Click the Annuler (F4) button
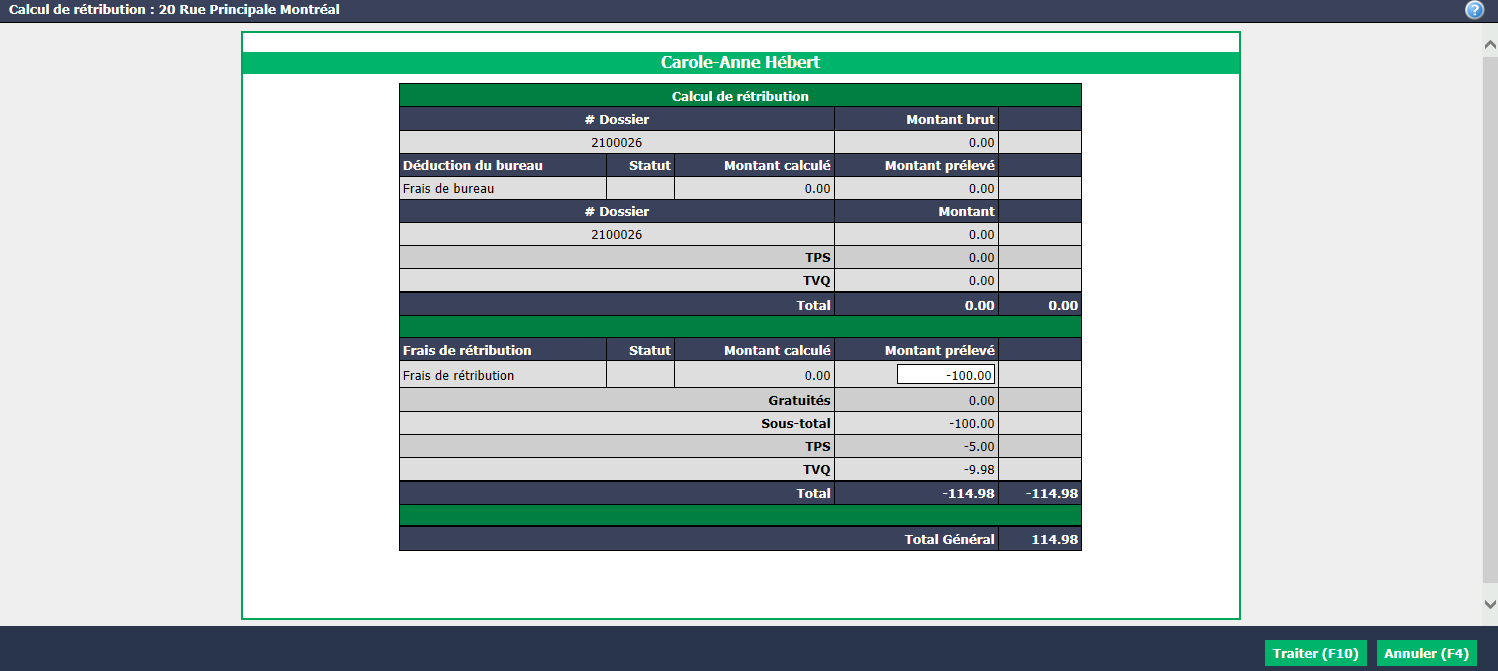The image size is (1498, 671). point(1427,653)
